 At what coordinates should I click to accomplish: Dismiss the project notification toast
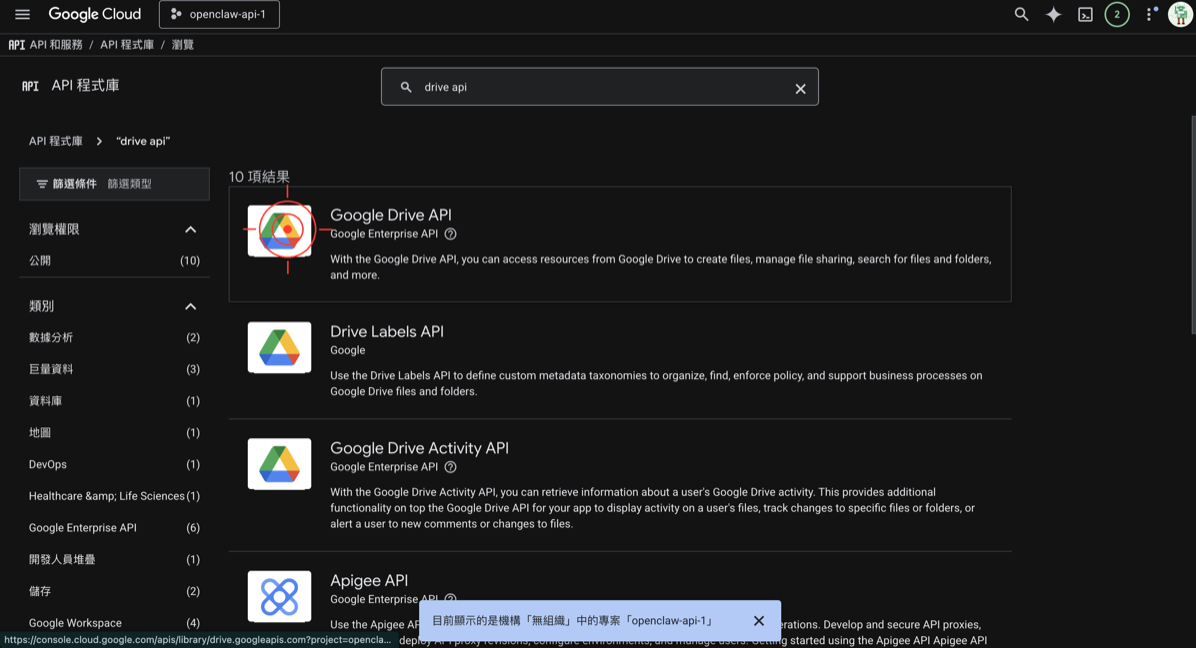tap(759, 620)
